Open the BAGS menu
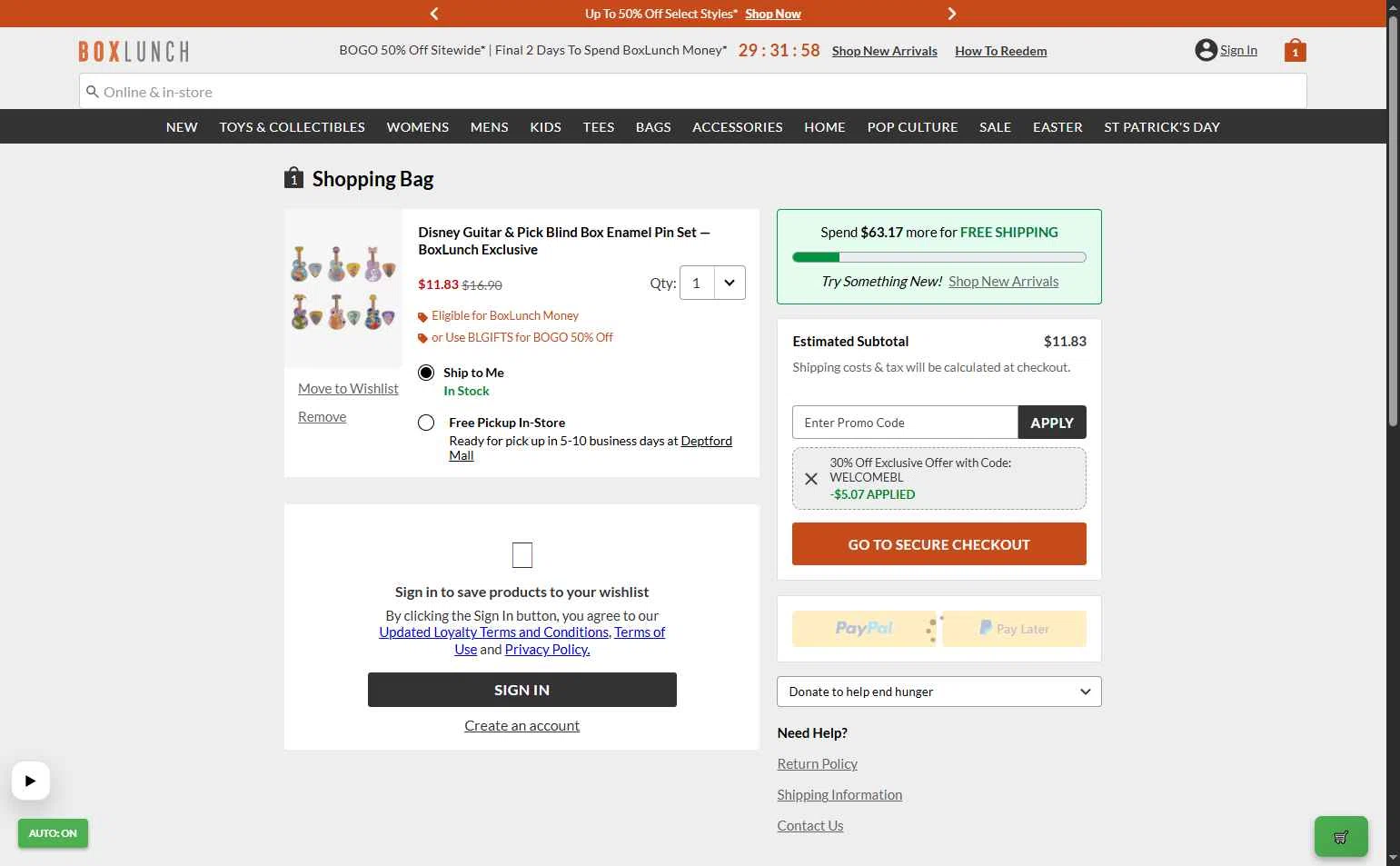Image resolution: width=1400 pixels, height=866 pixels. (x=653, y=127)
